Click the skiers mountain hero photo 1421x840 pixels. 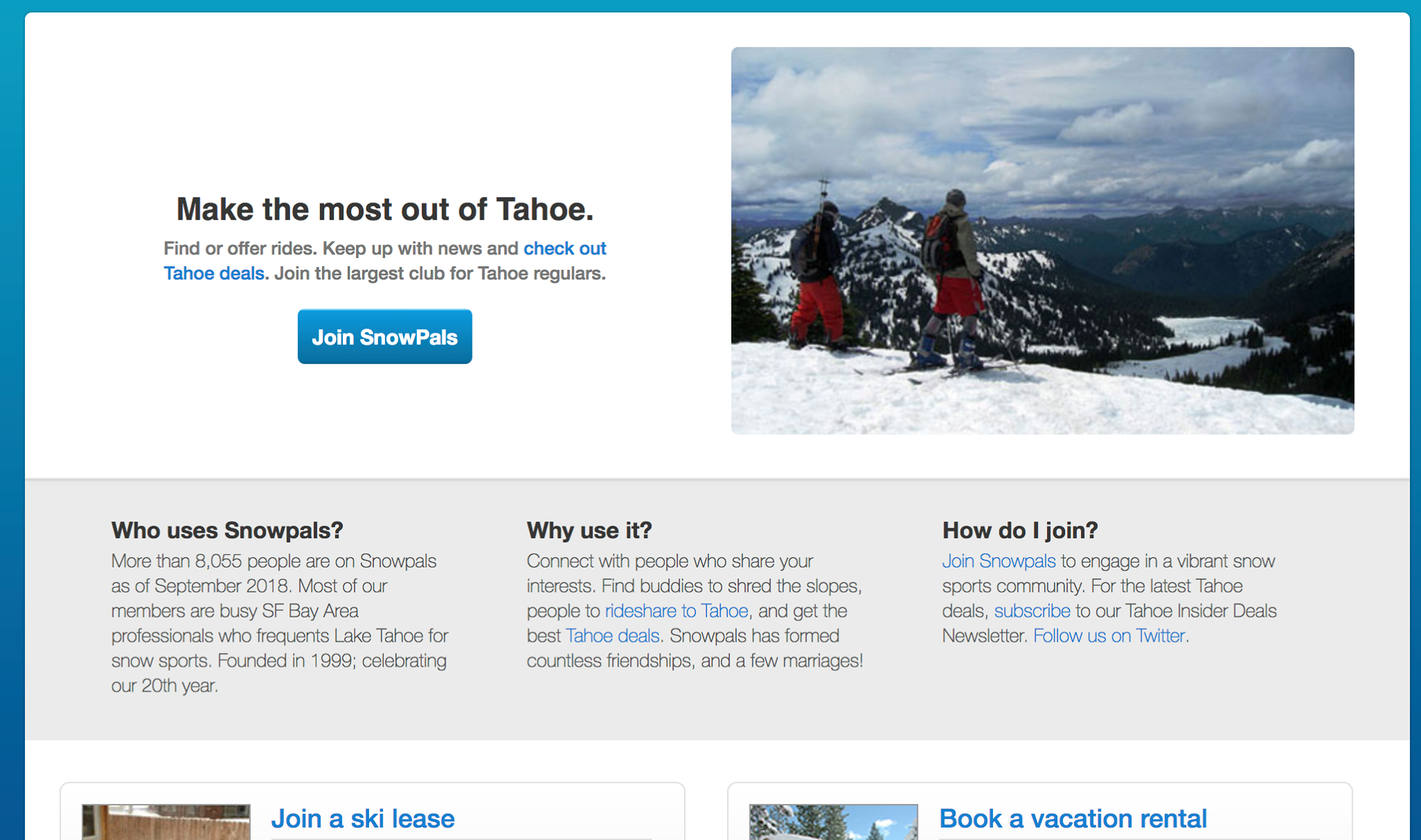tap(1042, 241)
